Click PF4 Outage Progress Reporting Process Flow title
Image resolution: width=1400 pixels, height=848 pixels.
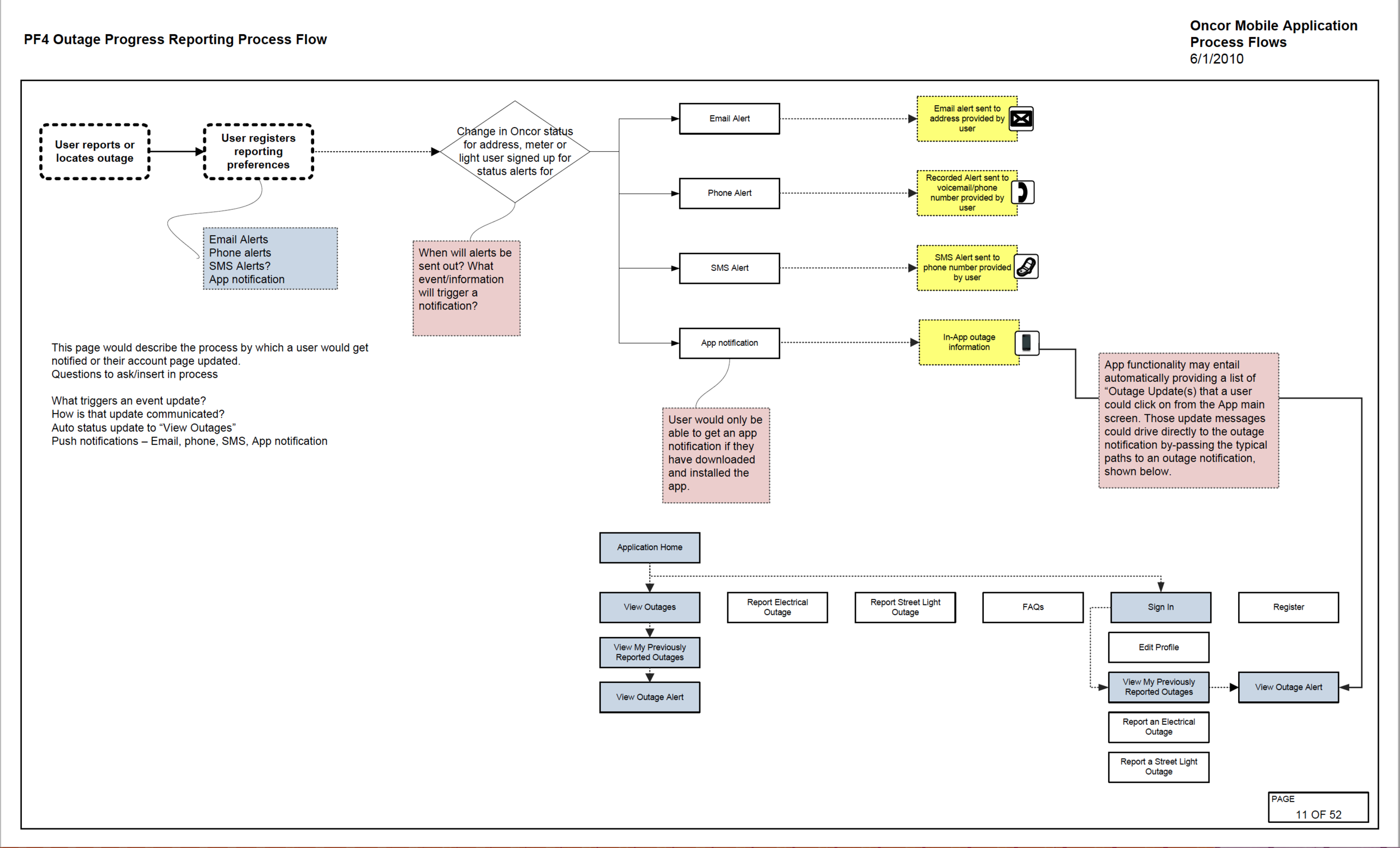click(176, 40)
